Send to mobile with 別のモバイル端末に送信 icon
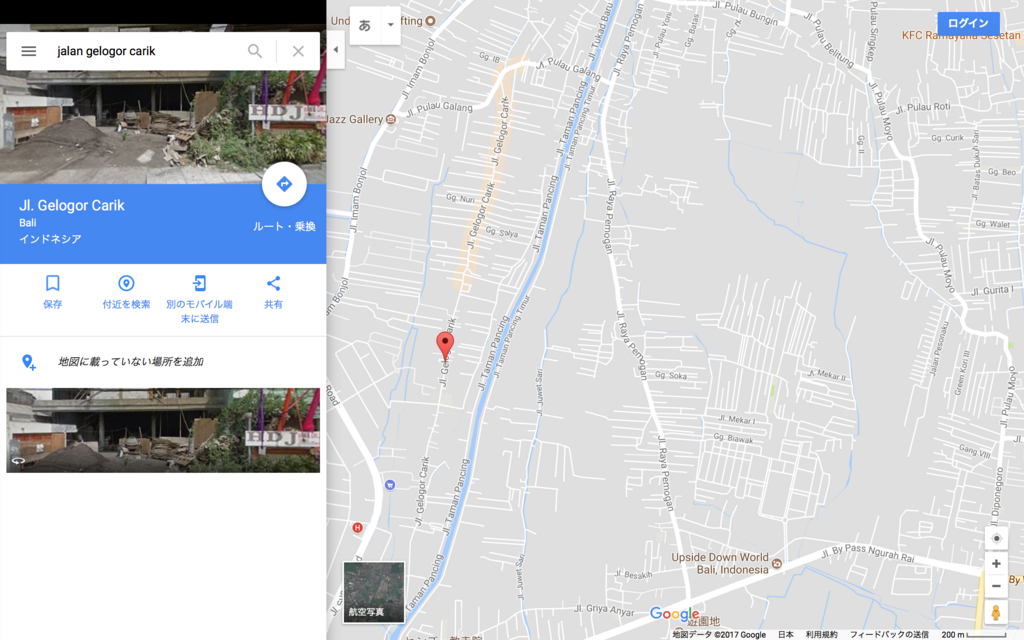The width and height of the screenshot is (1024, 640). (x=200, y=283)
